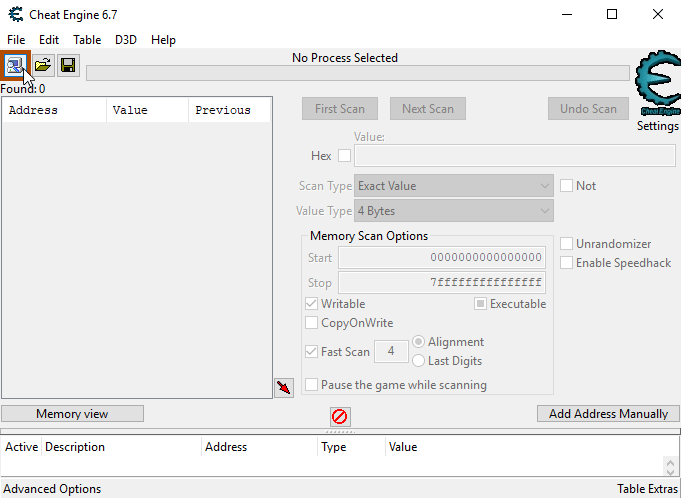Click the Fast Scan alignment value field
Viewport: 681px width, 498px height.
(391, 351)
